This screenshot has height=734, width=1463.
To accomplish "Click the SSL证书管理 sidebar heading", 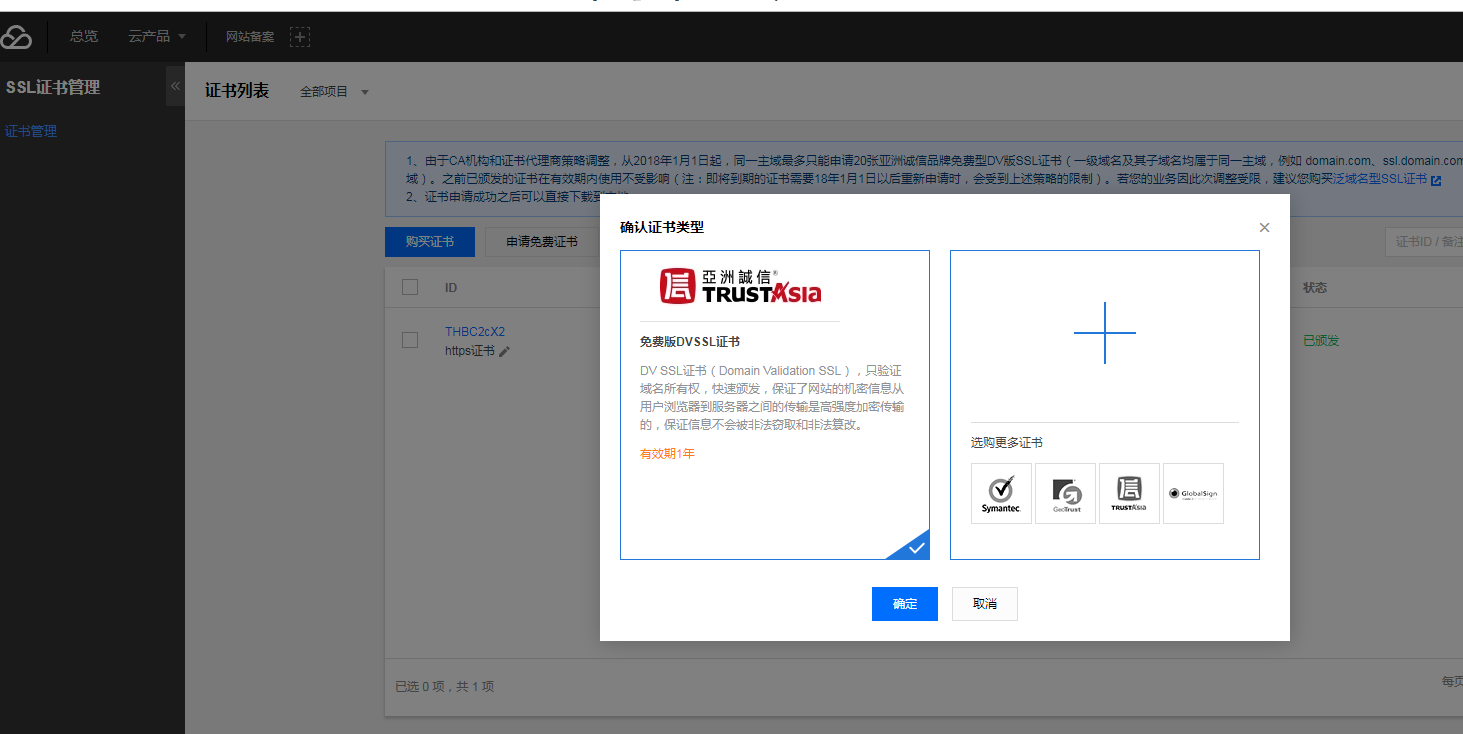I will point(53,87).
